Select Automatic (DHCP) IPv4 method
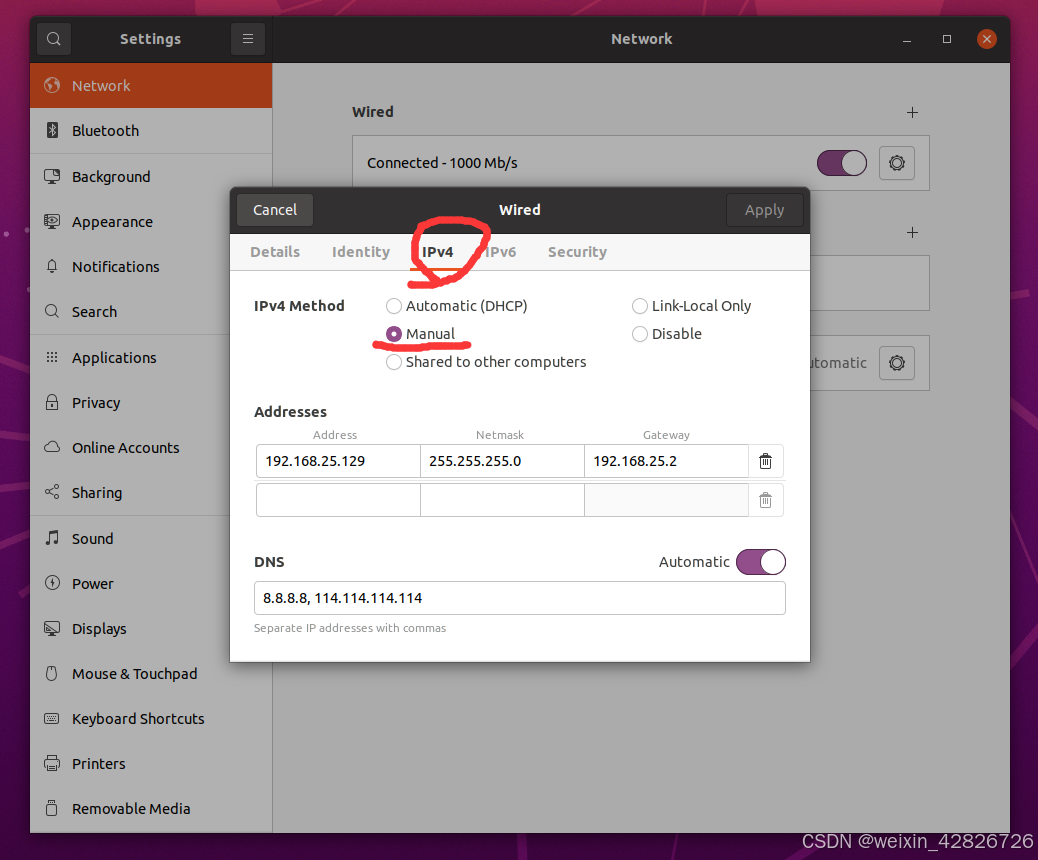Image resolution: width=1038 pixels, height=860 pixels. click(394, 306)
